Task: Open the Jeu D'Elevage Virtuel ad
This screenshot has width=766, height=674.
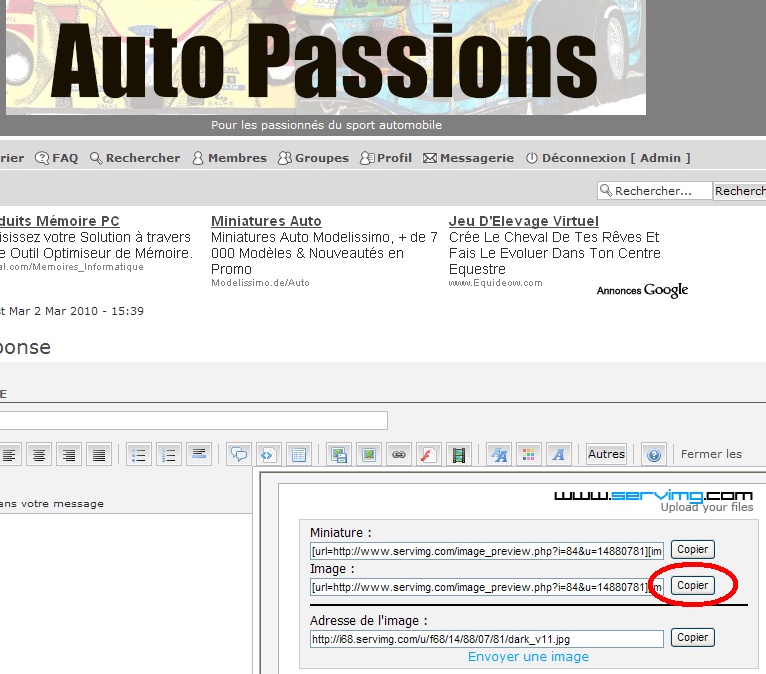Action: tap(524, 221)
